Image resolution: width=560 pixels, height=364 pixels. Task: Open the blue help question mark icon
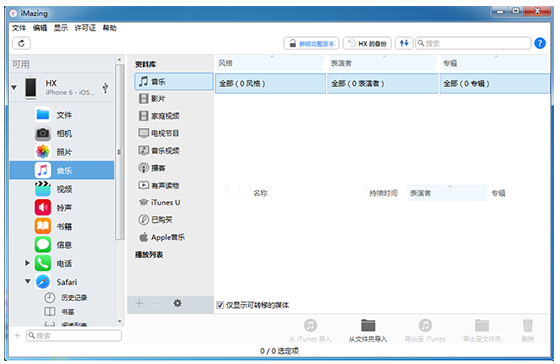coord(540,43)
